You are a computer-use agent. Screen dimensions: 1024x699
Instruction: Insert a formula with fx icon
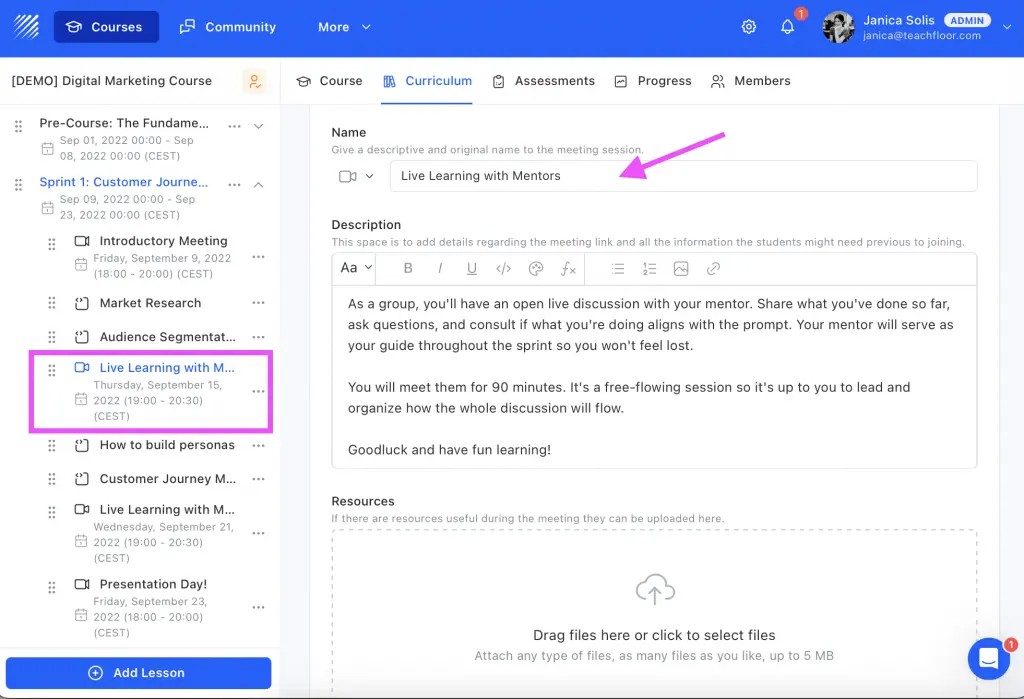(x=568, y=268)
